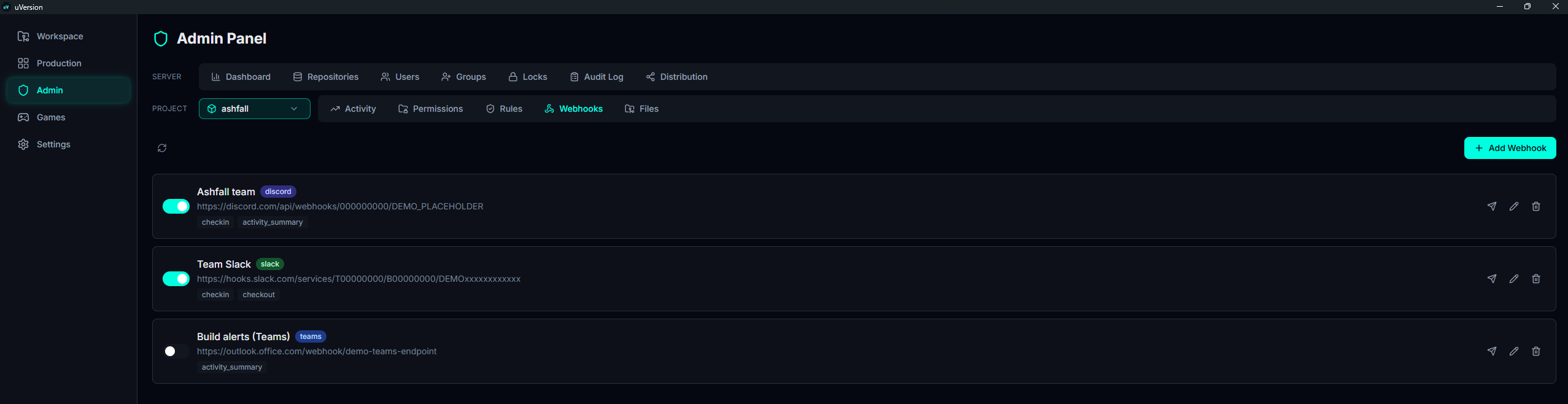Viewport: 1568px width, 404px height.
Task: Refresh the webhooks list
Action: pos(162,148)
